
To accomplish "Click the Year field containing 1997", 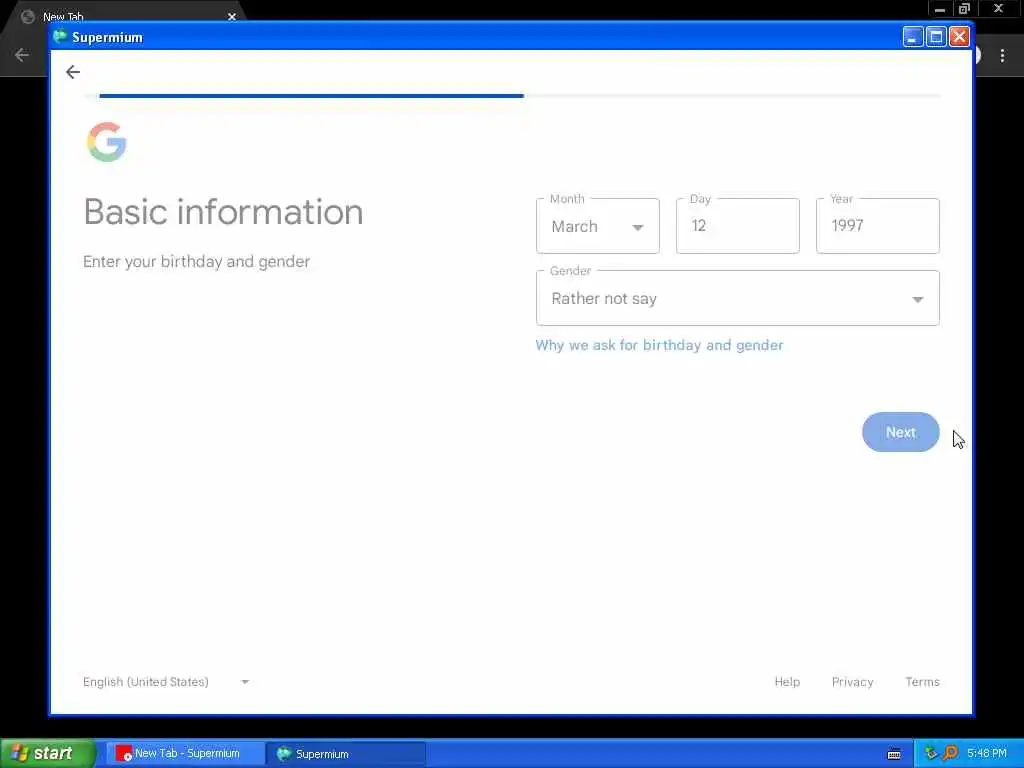I will (878, 226).
